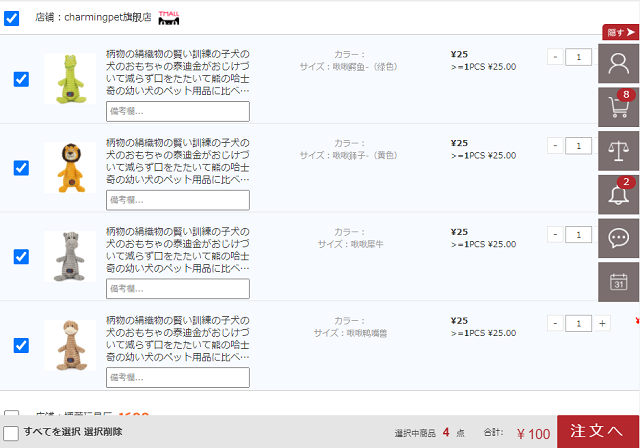Open the lion toy product title

coord(178,161)
